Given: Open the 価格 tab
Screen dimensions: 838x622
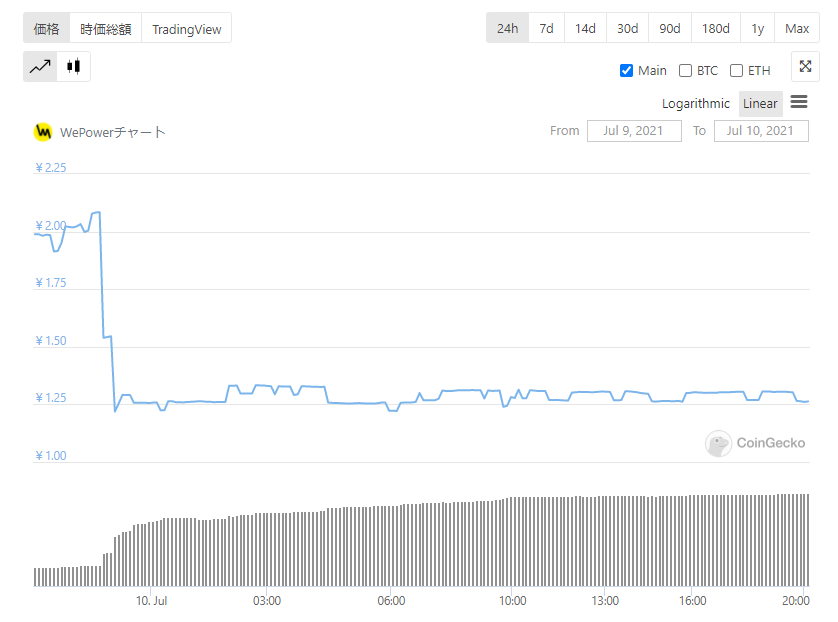Looking at the screenshot, I should (46, 28).
